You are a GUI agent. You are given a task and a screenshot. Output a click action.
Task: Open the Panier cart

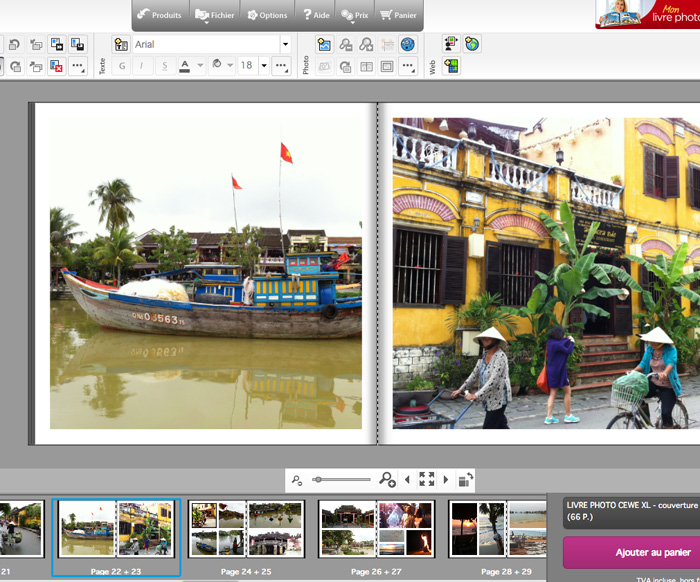(398, 15)
